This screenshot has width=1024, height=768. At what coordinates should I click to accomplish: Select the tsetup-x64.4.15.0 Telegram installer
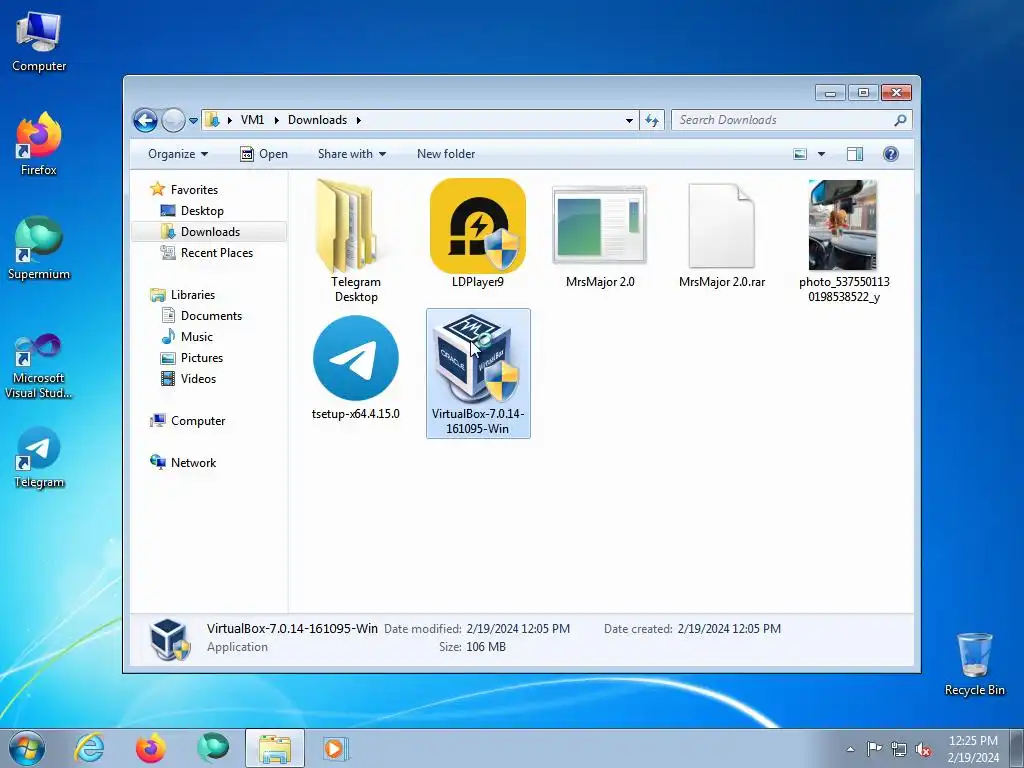(x=355, y=367)
